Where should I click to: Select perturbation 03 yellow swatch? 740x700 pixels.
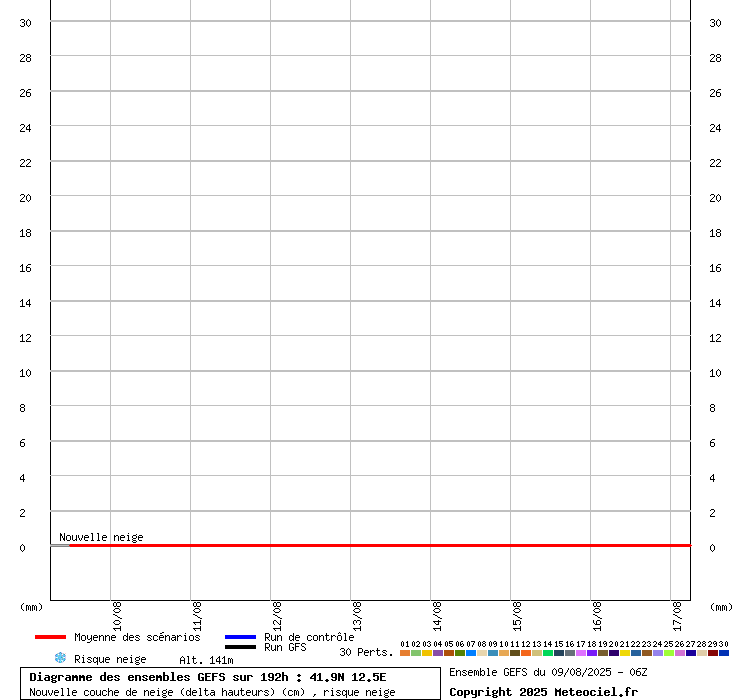[427, 653]
